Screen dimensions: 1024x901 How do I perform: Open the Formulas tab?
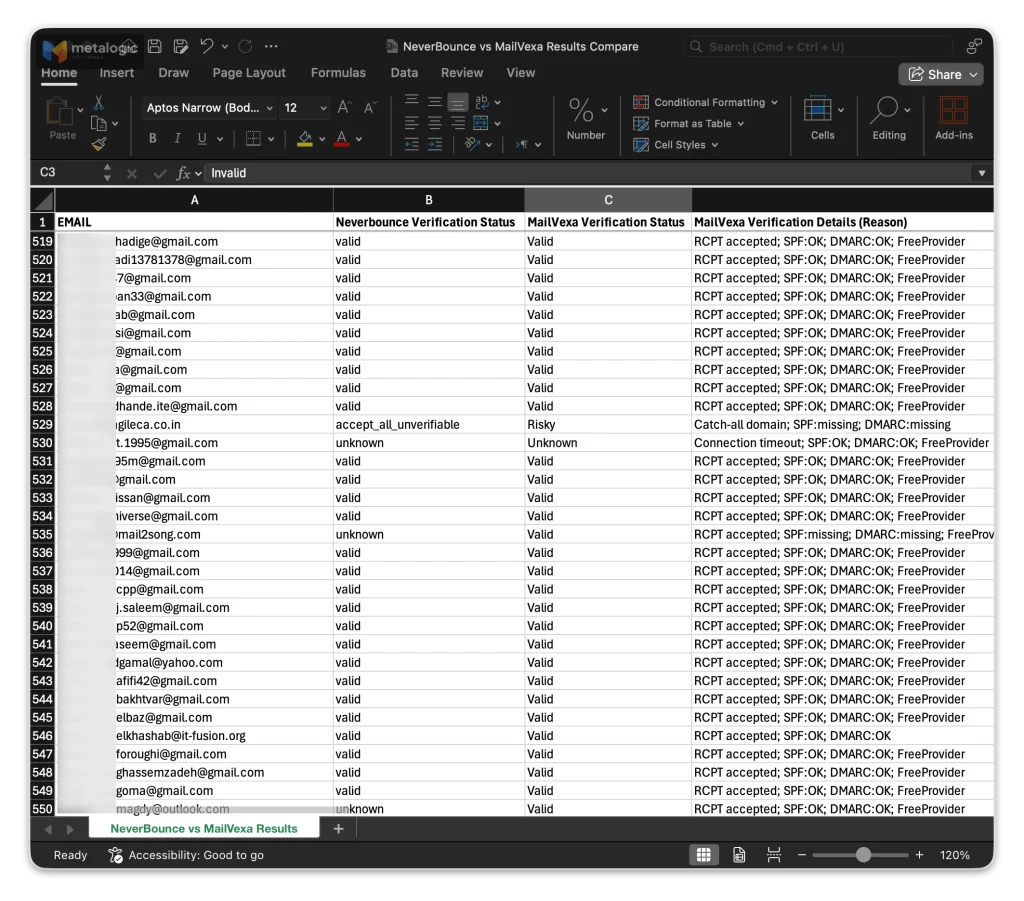(x=338, y=73)
